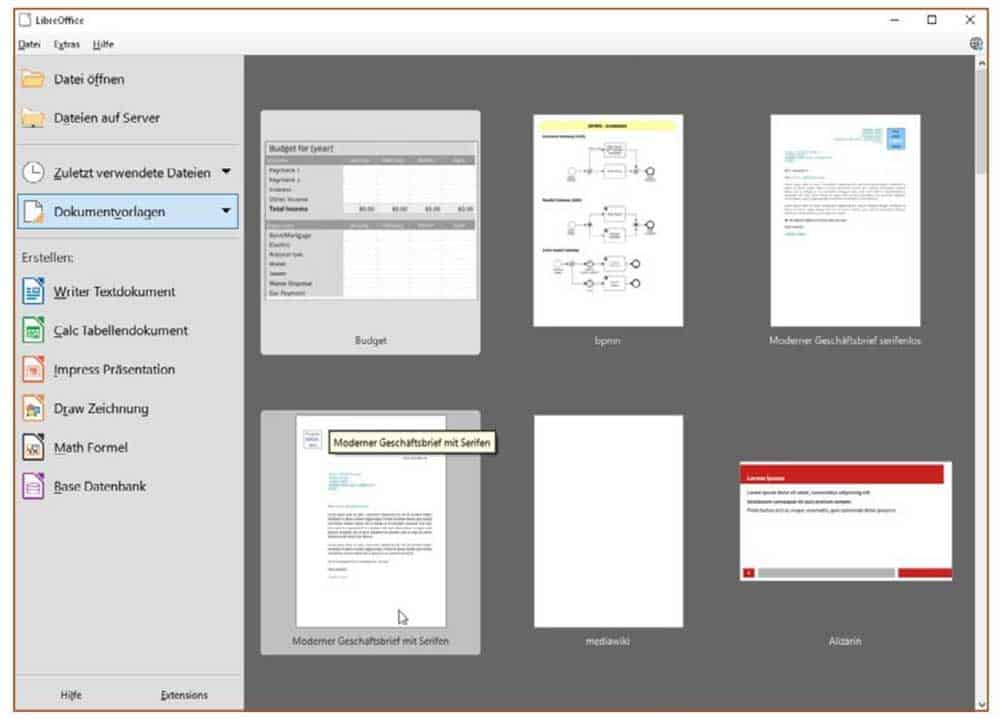Create a Draw Zeichnung
1000x718 pixels.
coord(128,408)
